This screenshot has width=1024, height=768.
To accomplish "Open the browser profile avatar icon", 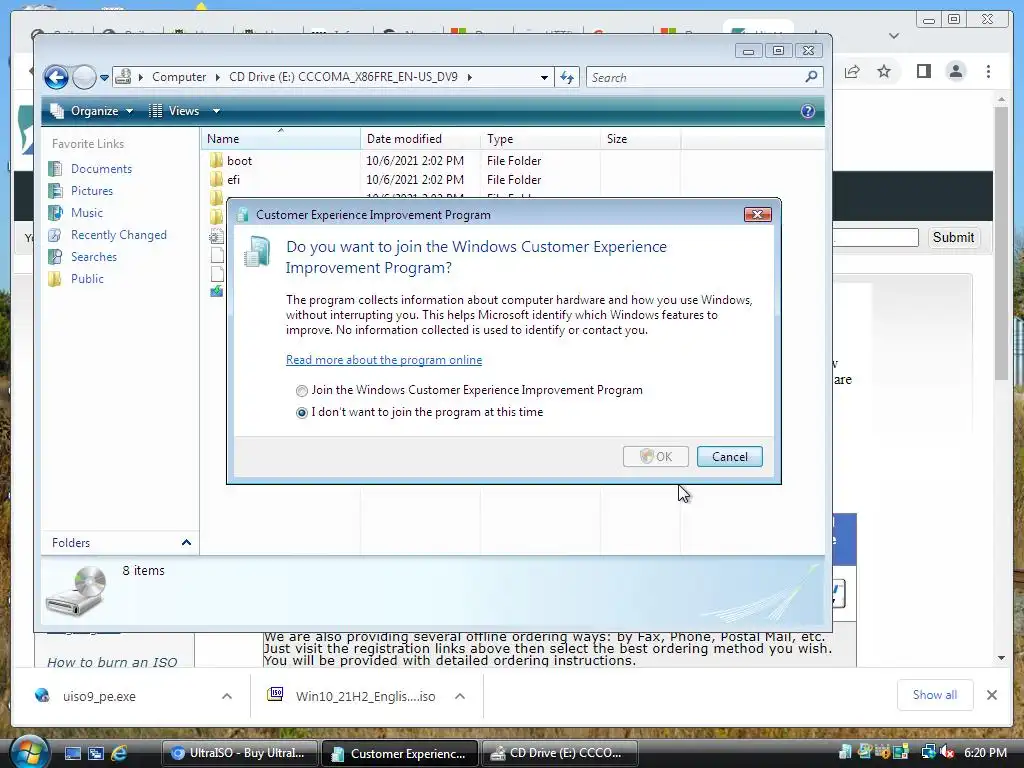I will click(955, 71).
